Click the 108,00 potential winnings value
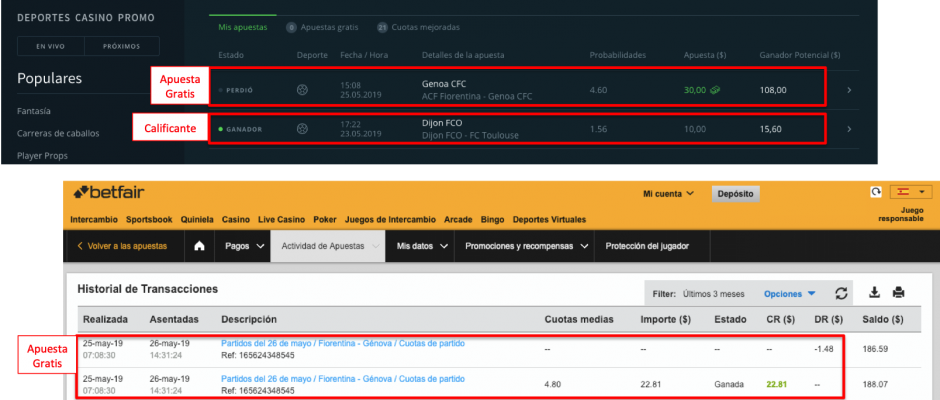The height and width of the screenshot is (400, 940). [x=773, y=90]
